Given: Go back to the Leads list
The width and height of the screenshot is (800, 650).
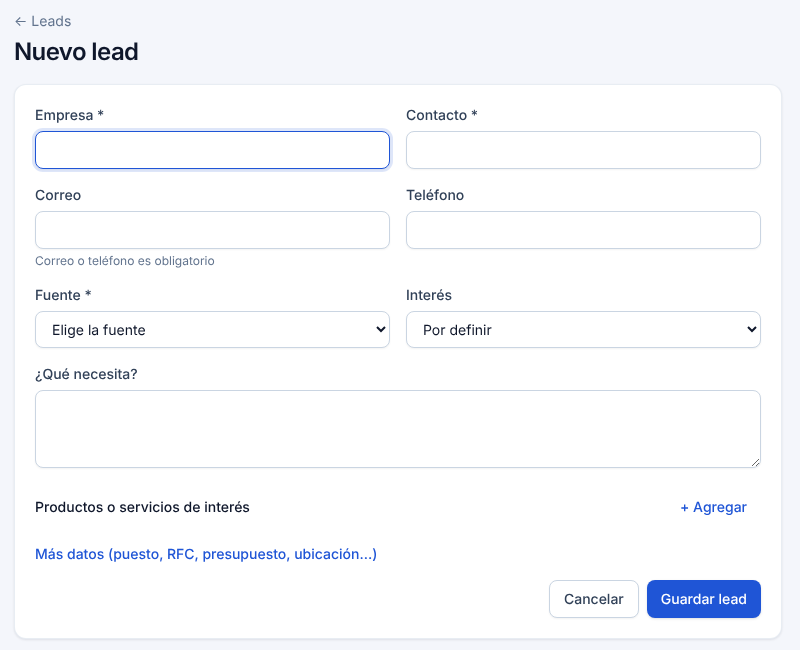Looking at the screenshot, I should pos(43,21).
